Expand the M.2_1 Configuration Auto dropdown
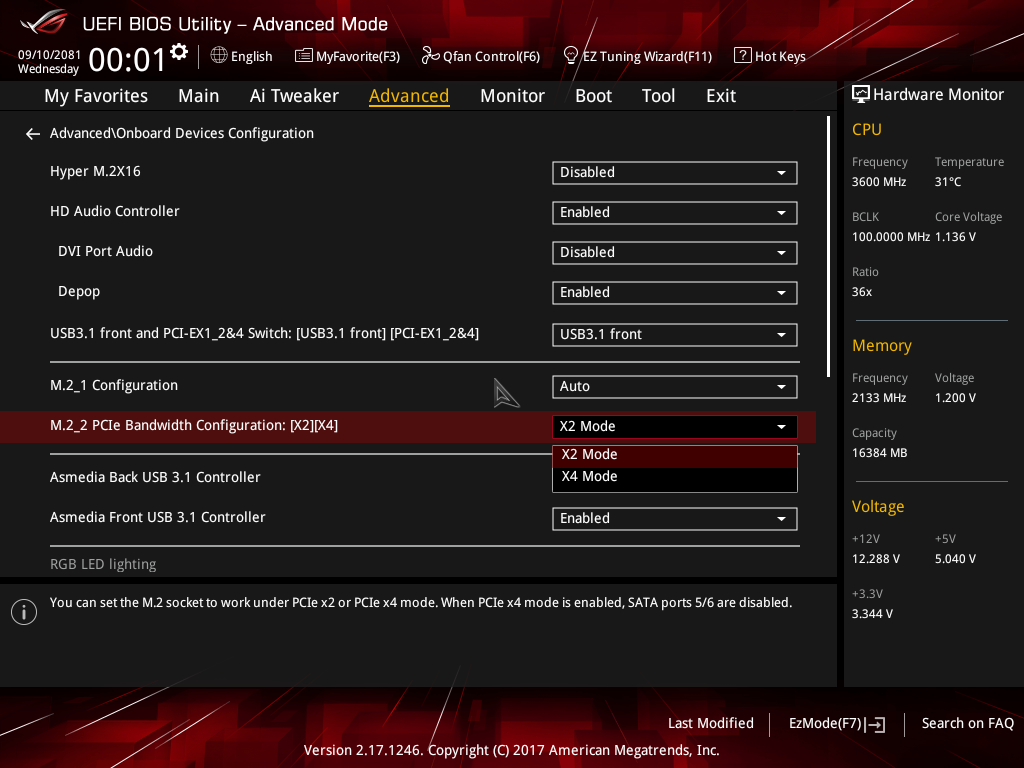 coord(675,387)
